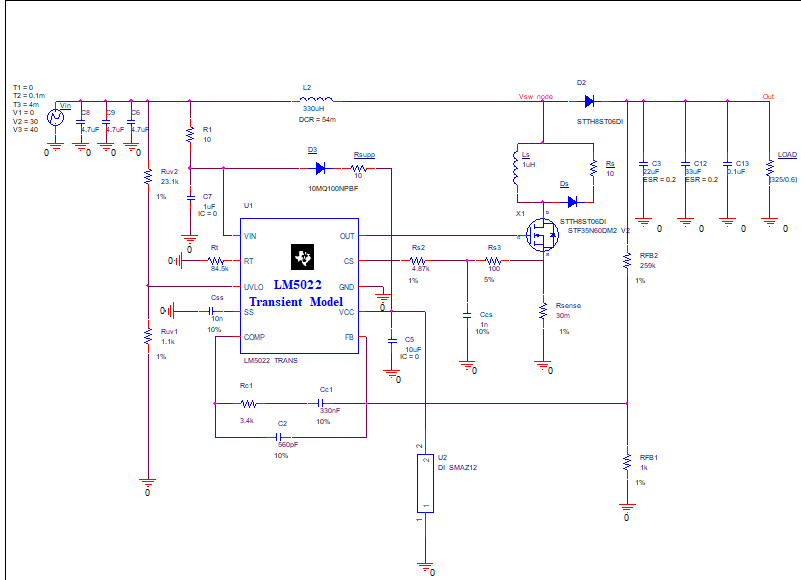Select the Cc1 capacitor symbol

click(320, 404)
